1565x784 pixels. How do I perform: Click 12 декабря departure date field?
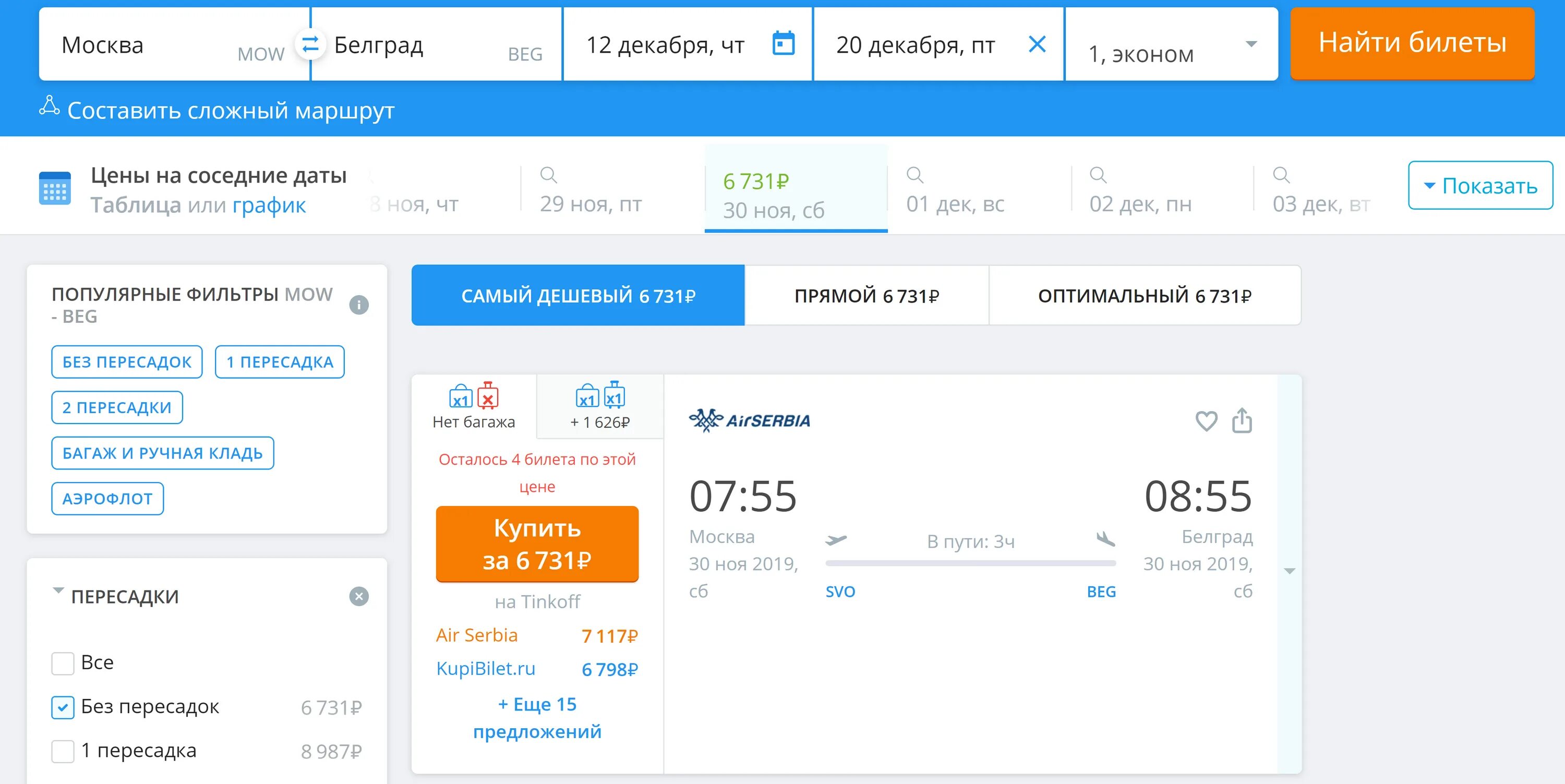point(687,44)
